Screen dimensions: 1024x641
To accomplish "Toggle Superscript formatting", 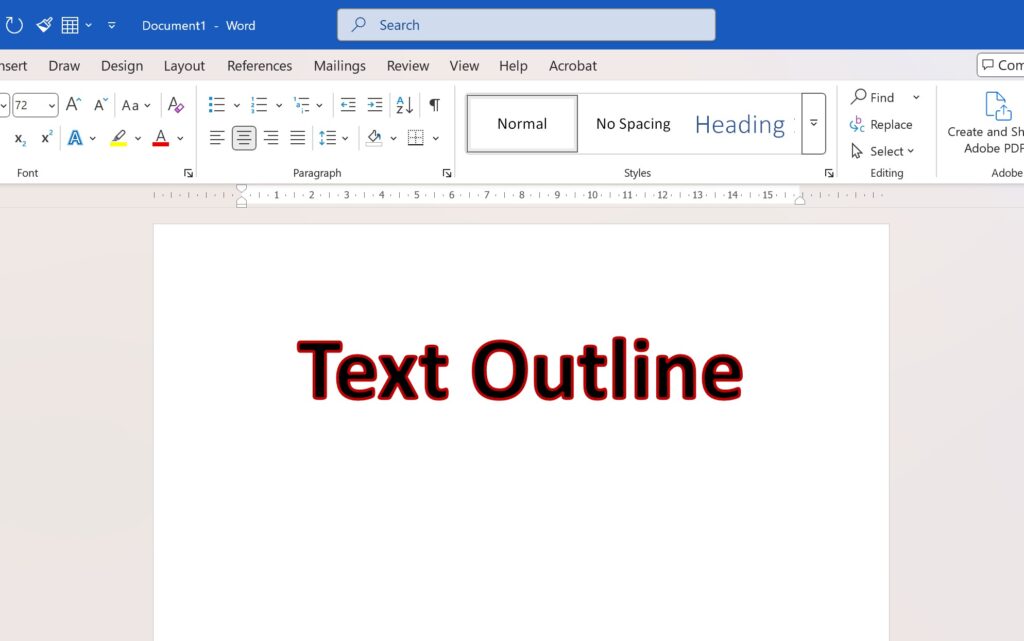I will click(46, 138).
